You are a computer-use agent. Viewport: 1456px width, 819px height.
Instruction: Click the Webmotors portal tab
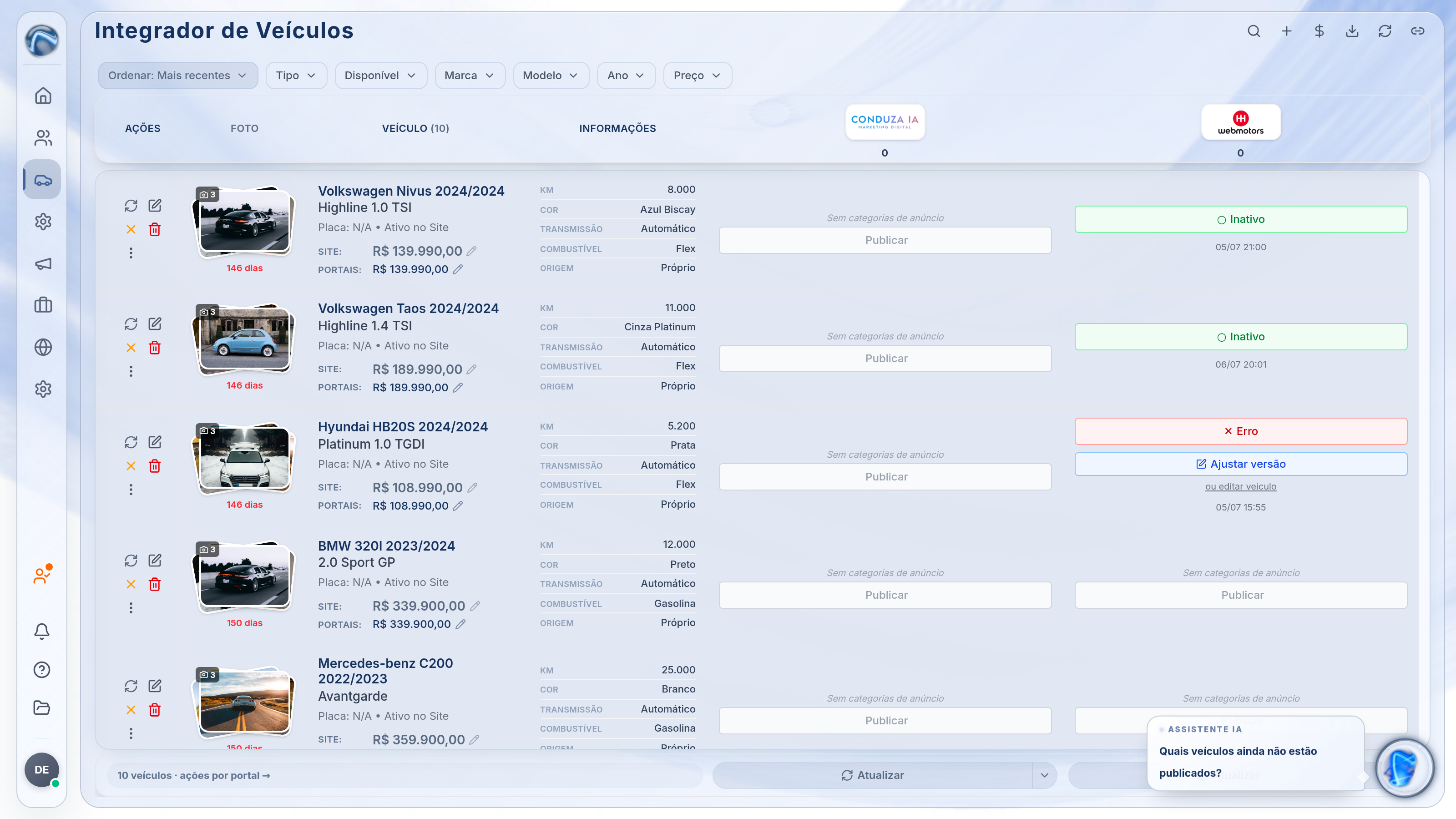1241,122
